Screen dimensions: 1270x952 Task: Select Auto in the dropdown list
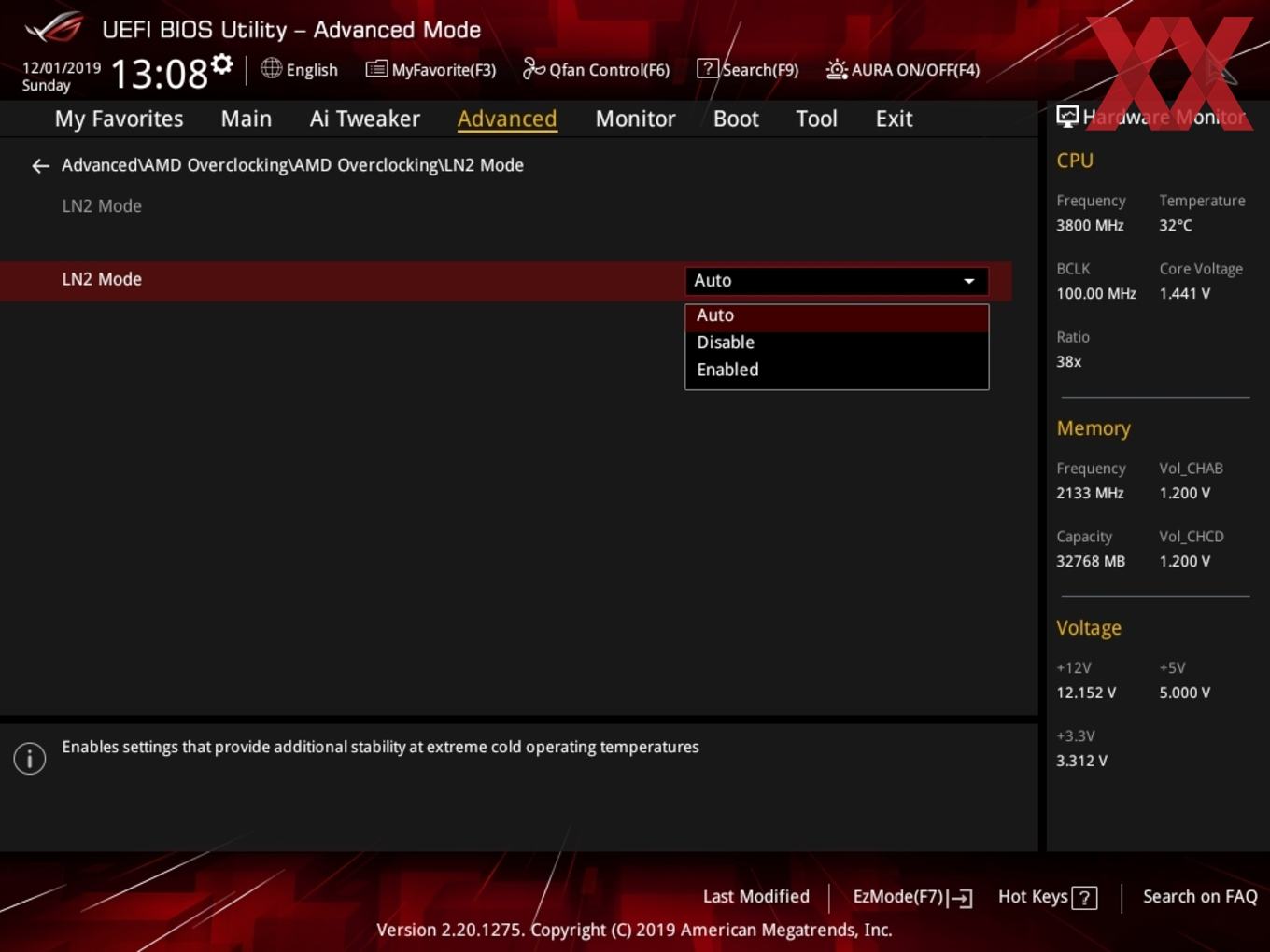pyautogui.click(x=837, y=315)
